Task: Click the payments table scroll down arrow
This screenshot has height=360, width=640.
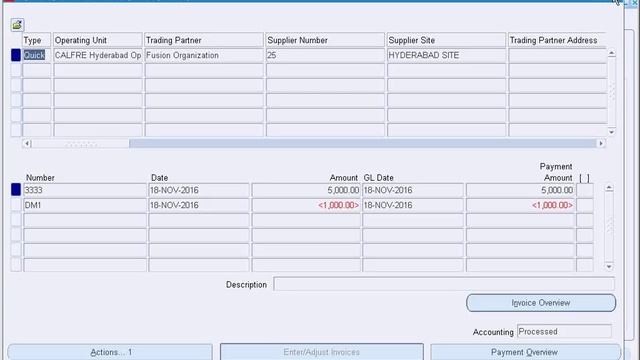Action: pyautogui.click(x=611, y=132)
